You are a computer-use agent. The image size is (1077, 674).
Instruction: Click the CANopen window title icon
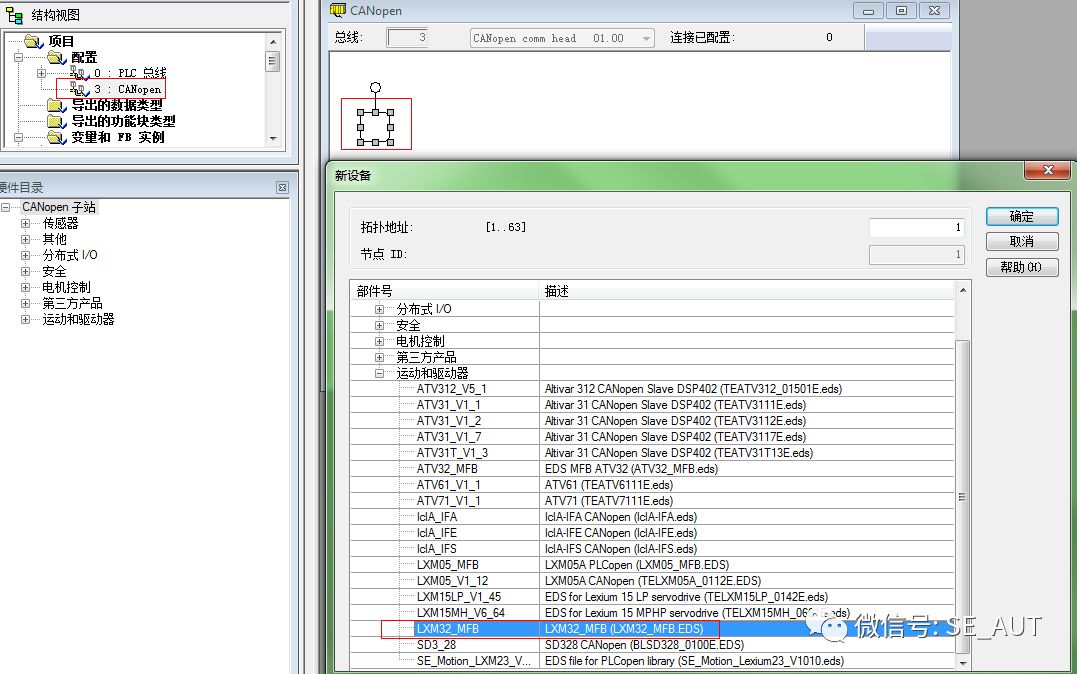pyautogui.click(x=337, y=10)
